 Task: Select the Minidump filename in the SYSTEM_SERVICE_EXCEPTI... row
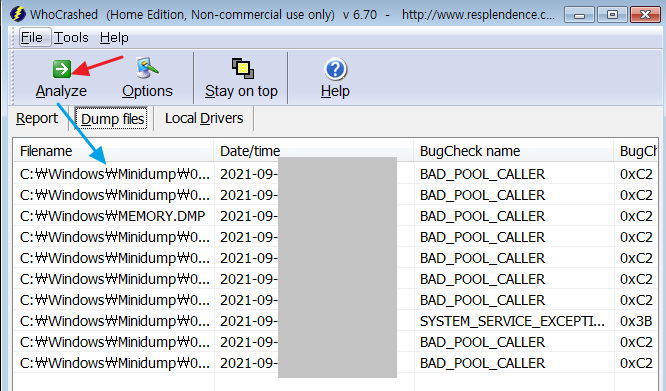coord(115,321)
